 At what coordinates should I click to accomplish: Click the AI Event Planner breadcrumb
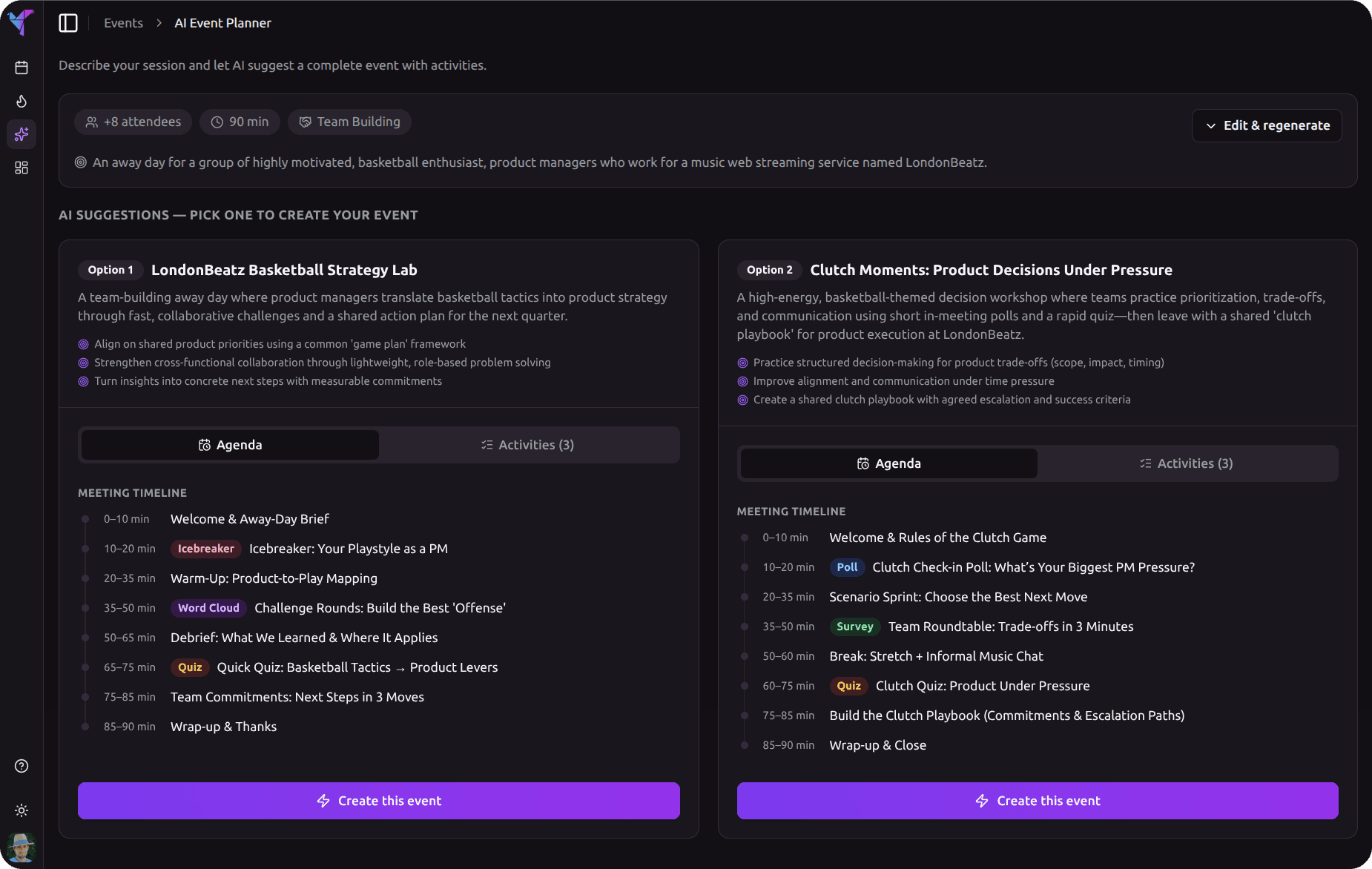point(222,23)
